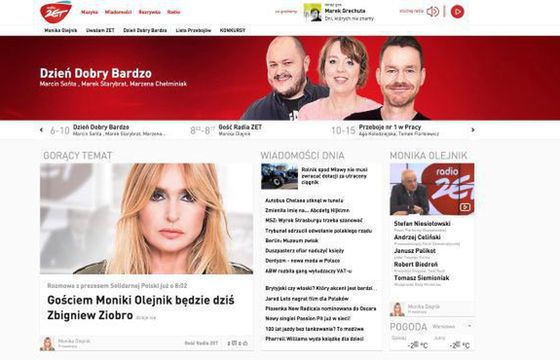Open the news Brytyjski czy włoski? Który akcent
The image size is (560, 360).
point(321,288)
